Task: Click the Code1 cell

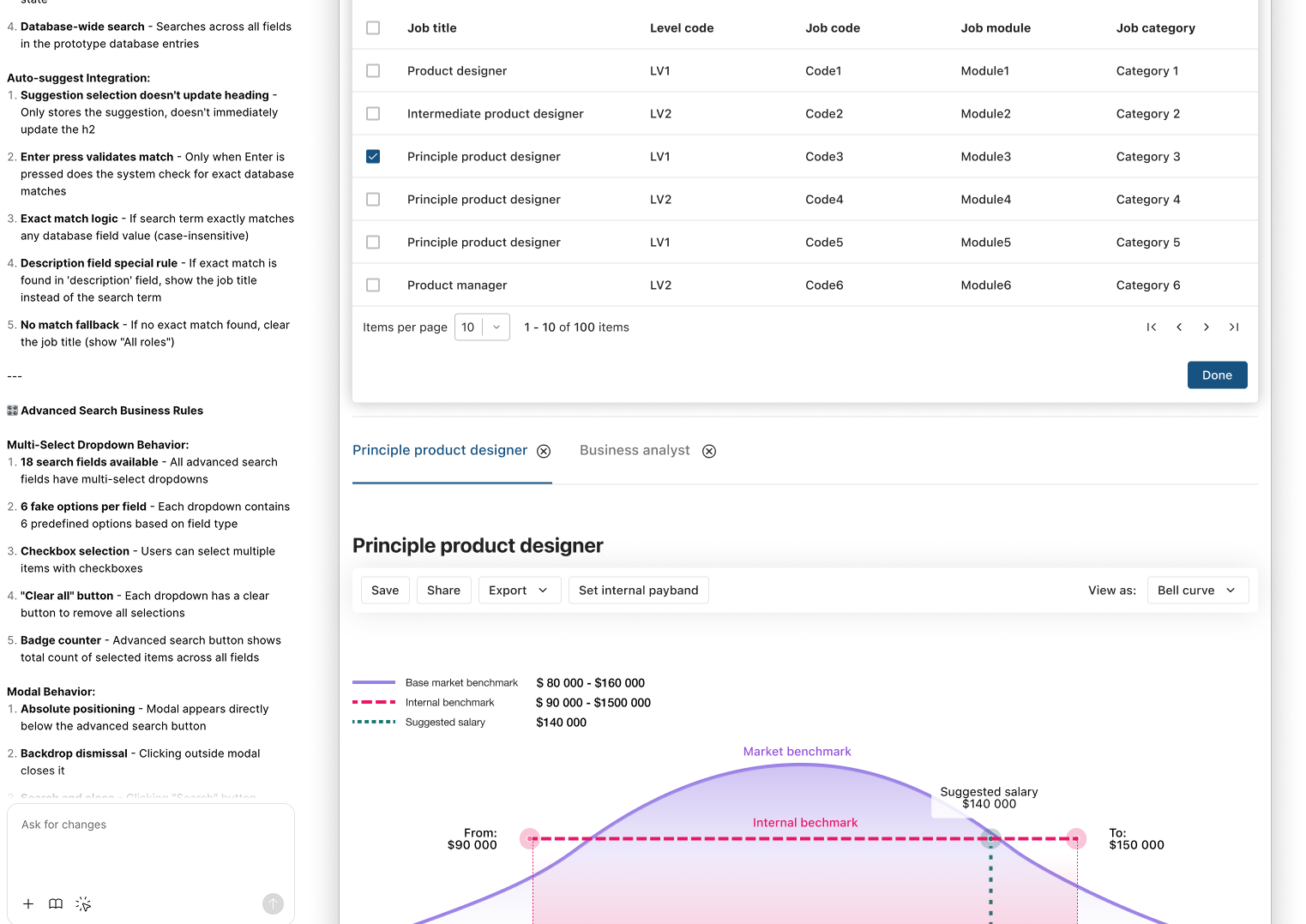Action: 823,70
